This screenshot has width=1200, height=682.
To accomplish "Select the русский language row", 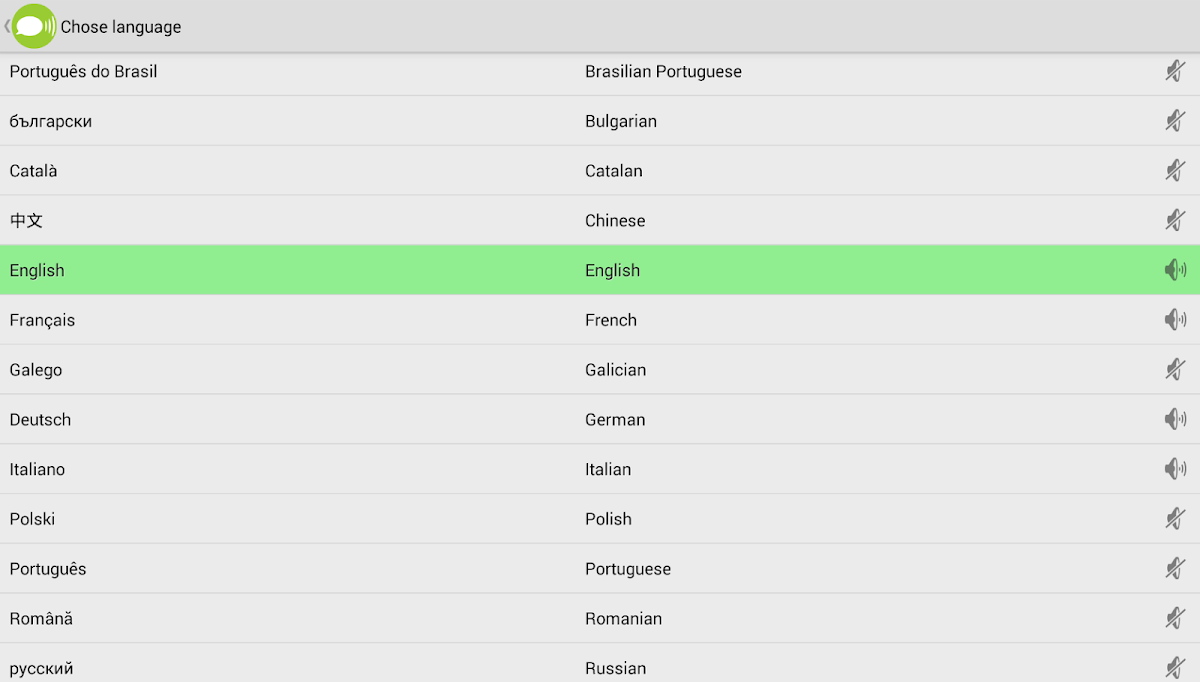I will click(41, 668).
